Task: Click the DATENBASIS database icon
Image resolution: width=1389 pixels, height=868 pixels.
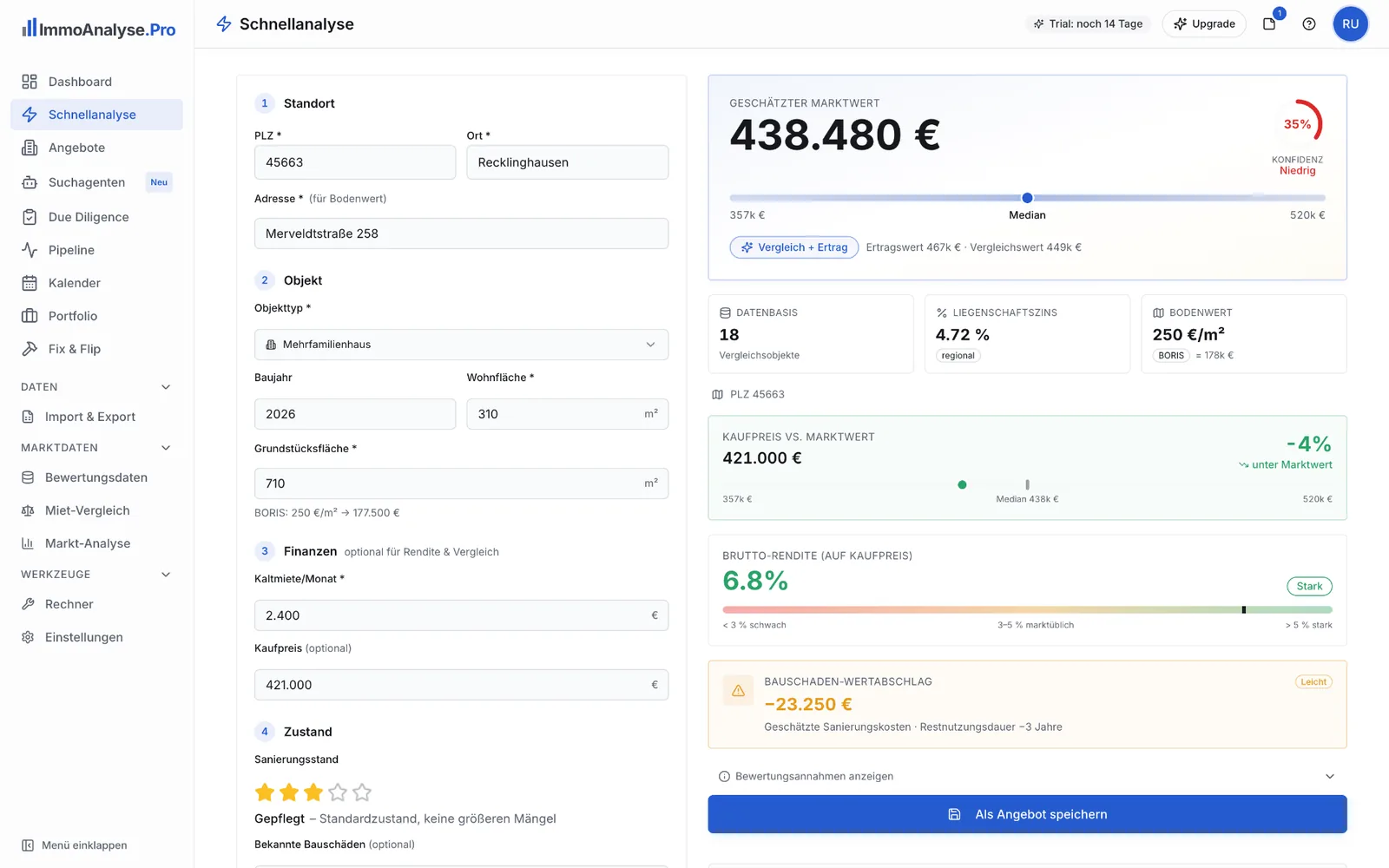Action: pyautogui.click(x=725, y=312)
